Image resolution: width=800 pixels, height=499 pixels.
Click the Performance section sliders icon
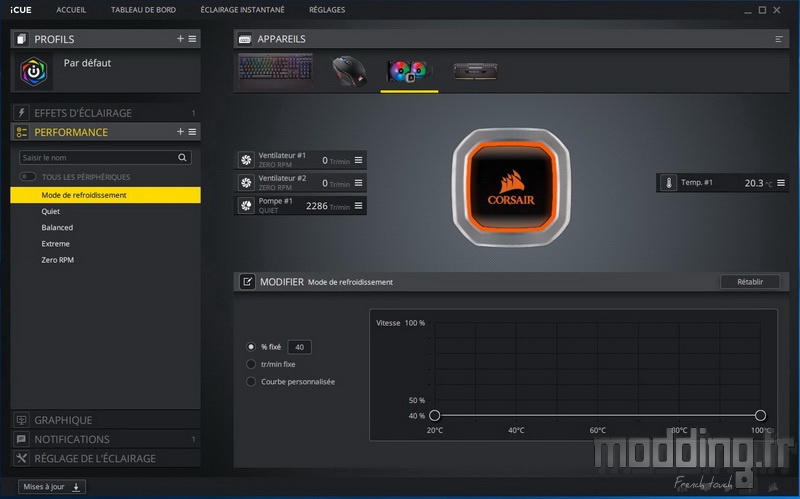coord(21,132)
